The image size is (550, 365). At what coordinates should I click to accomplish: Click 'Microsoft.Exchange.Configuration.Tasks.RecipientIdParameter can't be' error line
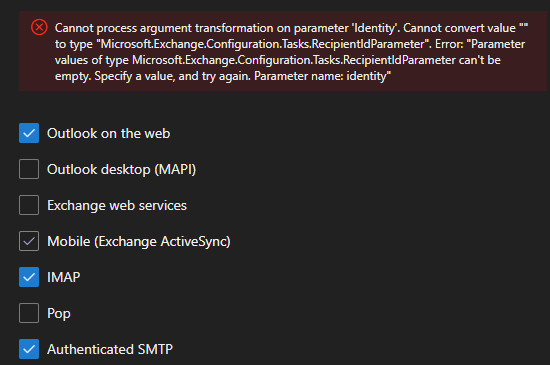(316, 60)
